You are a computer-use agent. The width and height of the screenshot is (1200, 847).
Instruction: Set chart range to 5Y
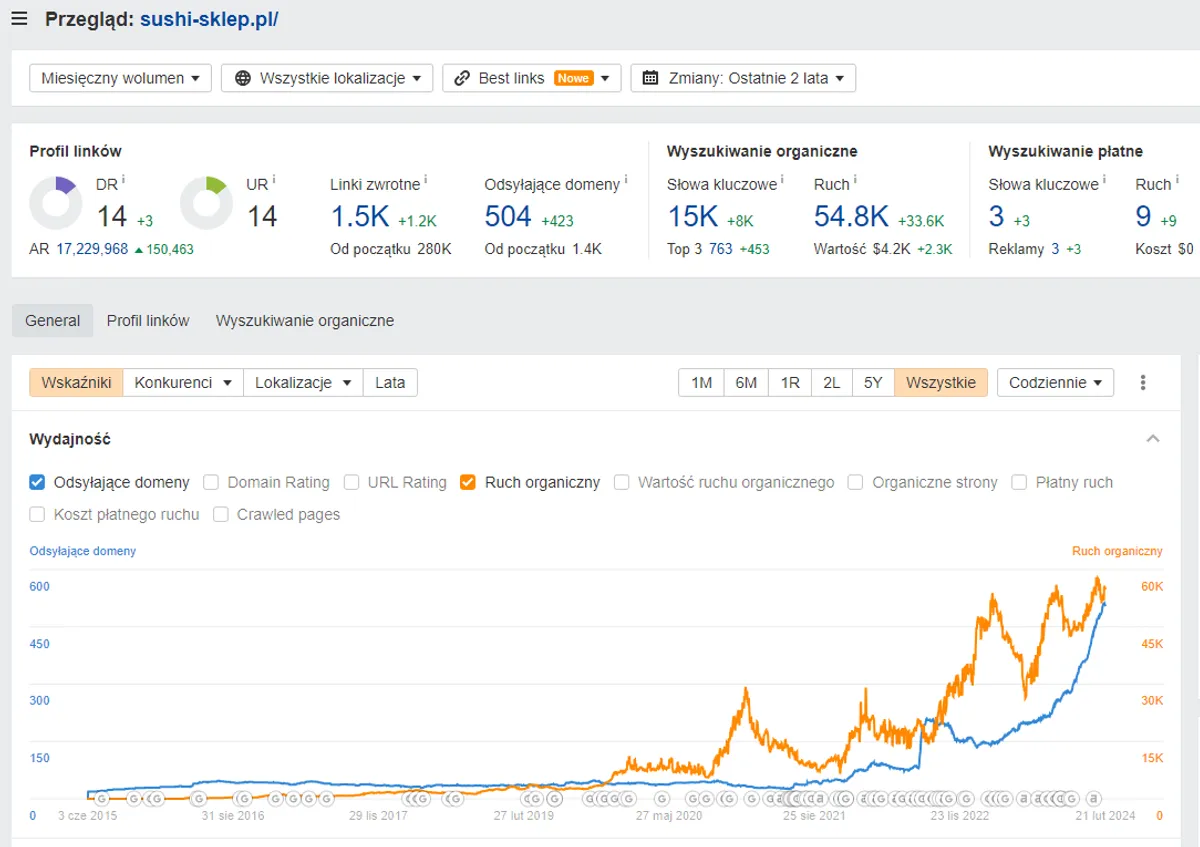tap(873, 382)
